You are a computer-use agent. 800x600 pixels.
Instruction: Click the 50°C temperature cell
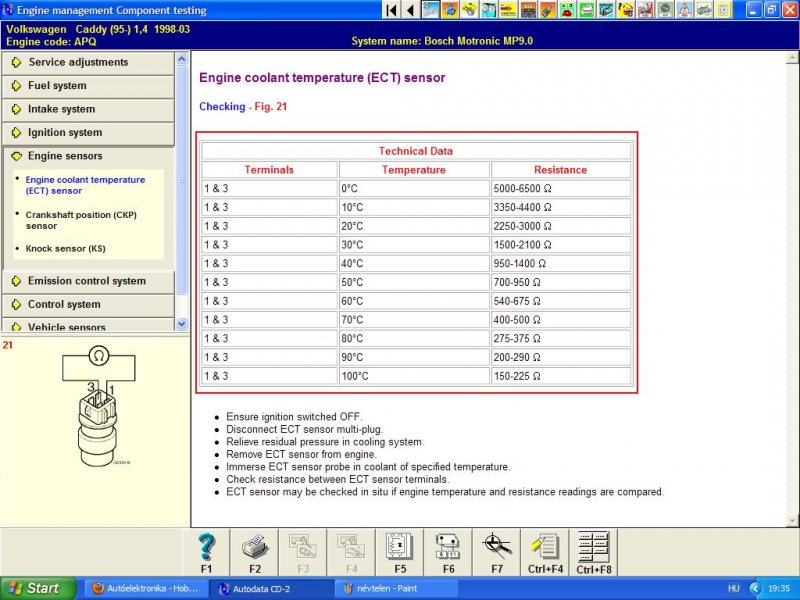(x=414, y=283)
